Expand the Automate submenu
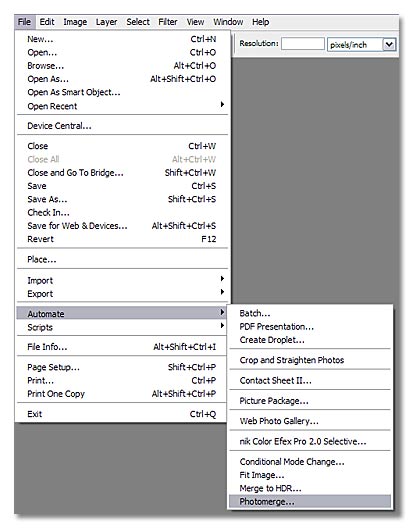The image size is (413, 528). (122, 314)
